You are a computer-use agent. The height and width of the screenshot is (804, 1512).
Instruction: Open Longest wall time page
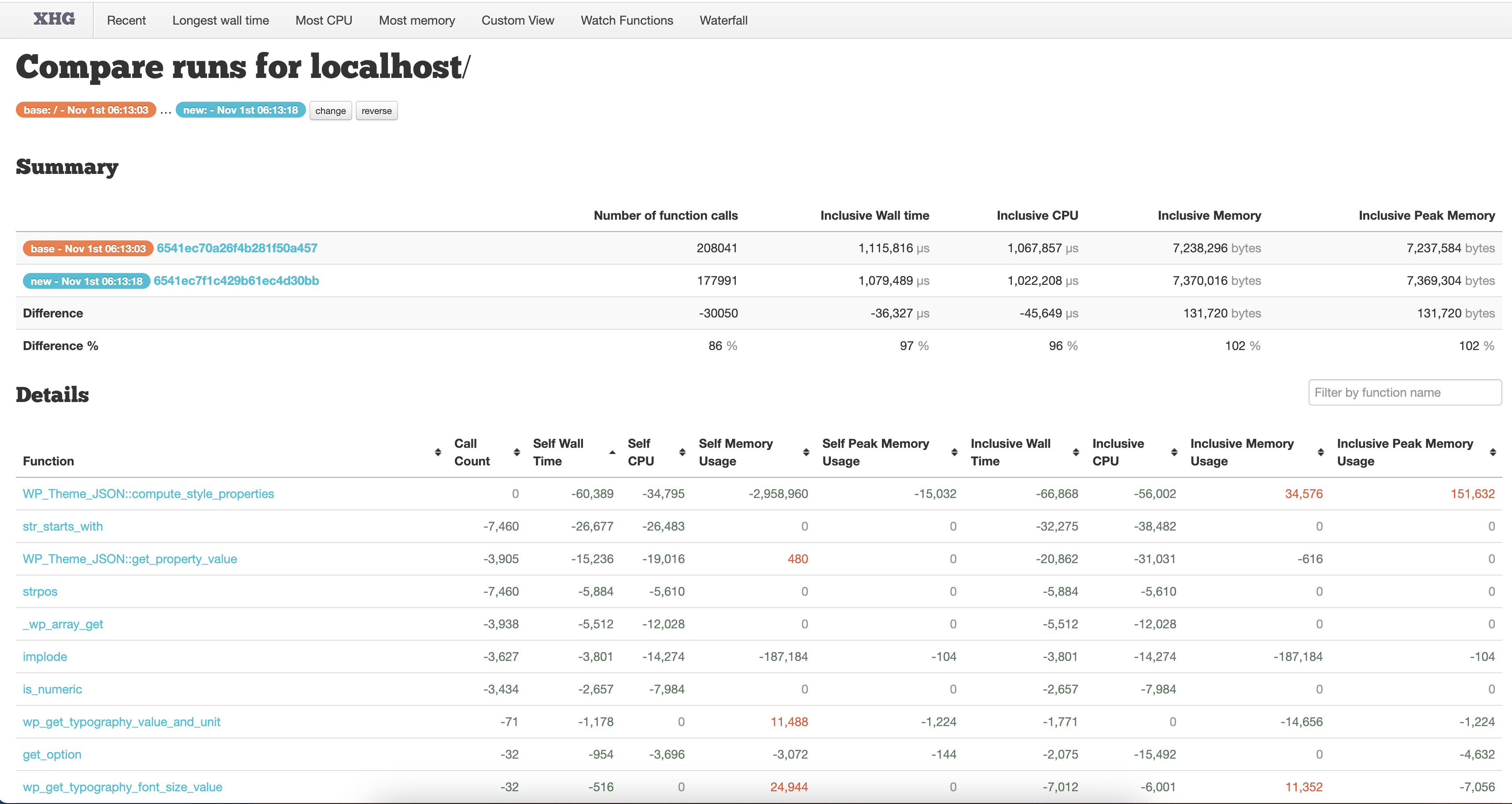[220, 21]
